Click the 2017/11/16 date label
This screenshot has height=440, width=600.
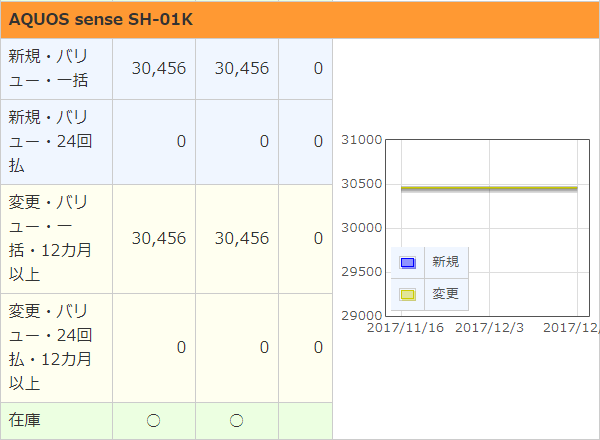pos(406,328)
